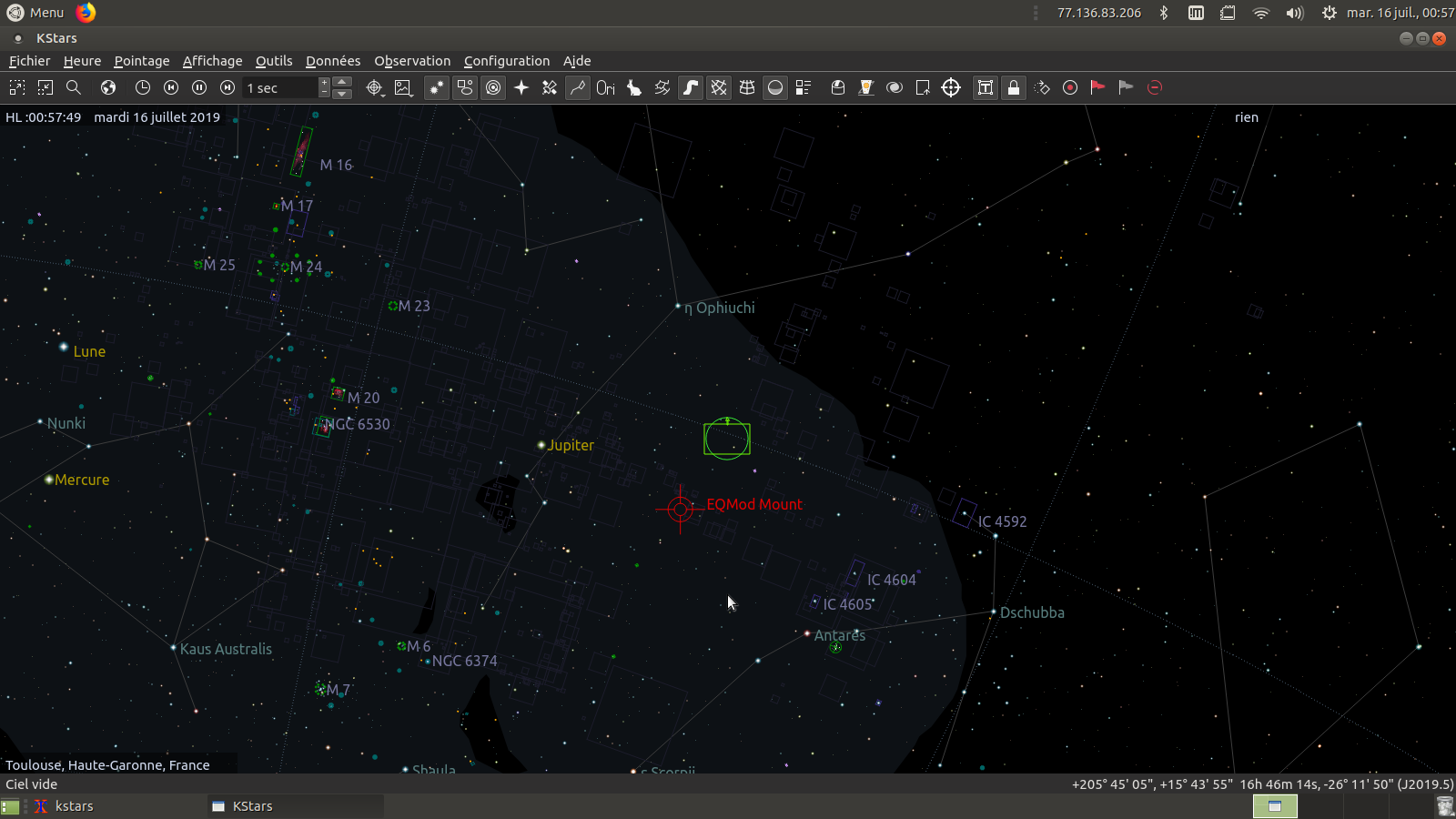The height and width of the screenshot is (819, 1456).
Task: Open the Bluetooth tray indicator
Action: click(1164, 13)
